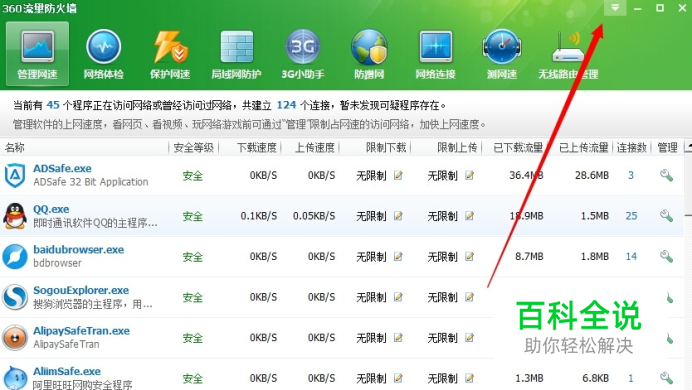The image size is (692, 390).
Task: Edit upload limit for SogouExplorer.exe
Action: tap(470, 297)
